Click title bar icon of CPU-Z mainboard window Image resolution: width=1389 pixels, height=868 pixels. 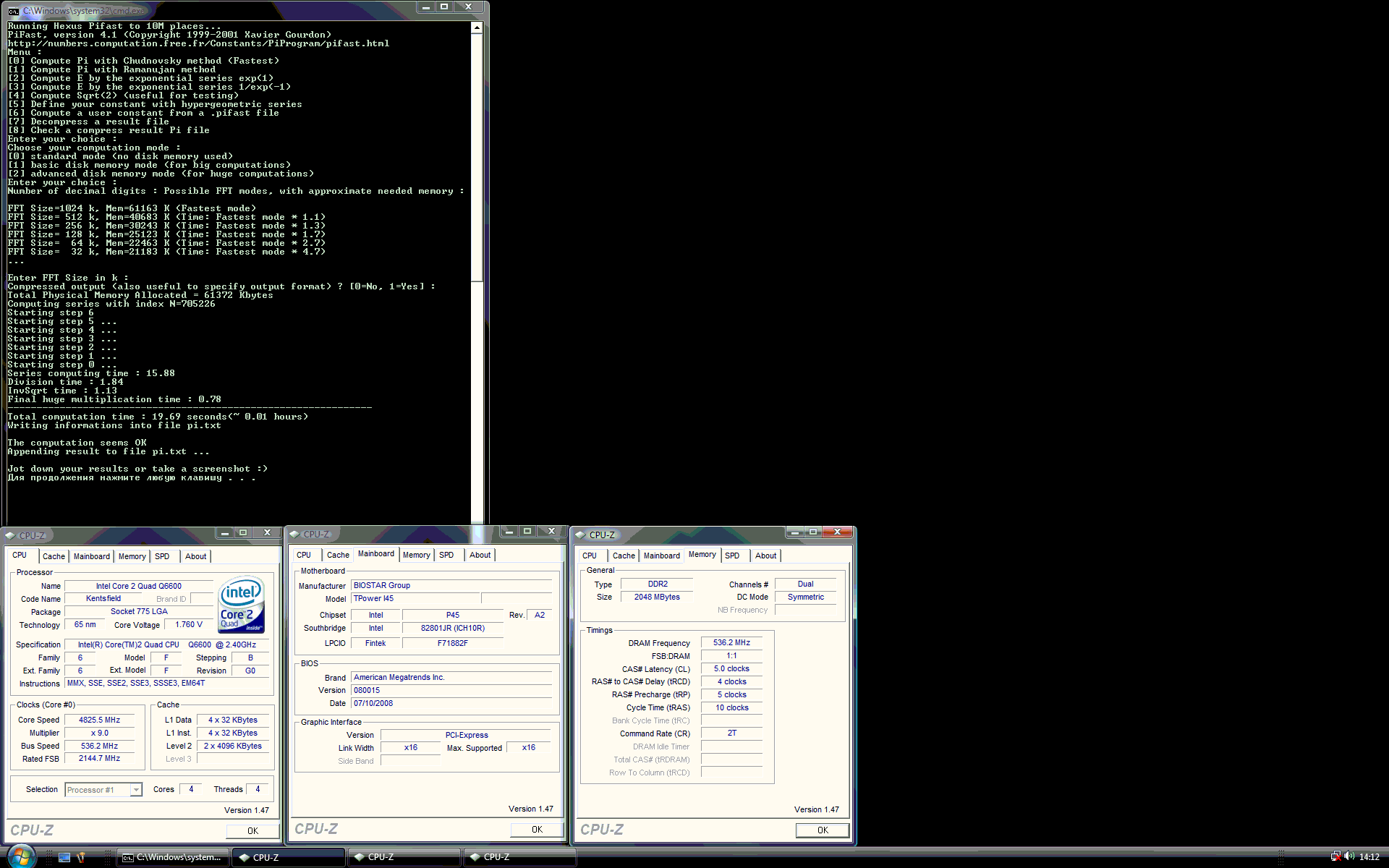(x=294, y=535)
